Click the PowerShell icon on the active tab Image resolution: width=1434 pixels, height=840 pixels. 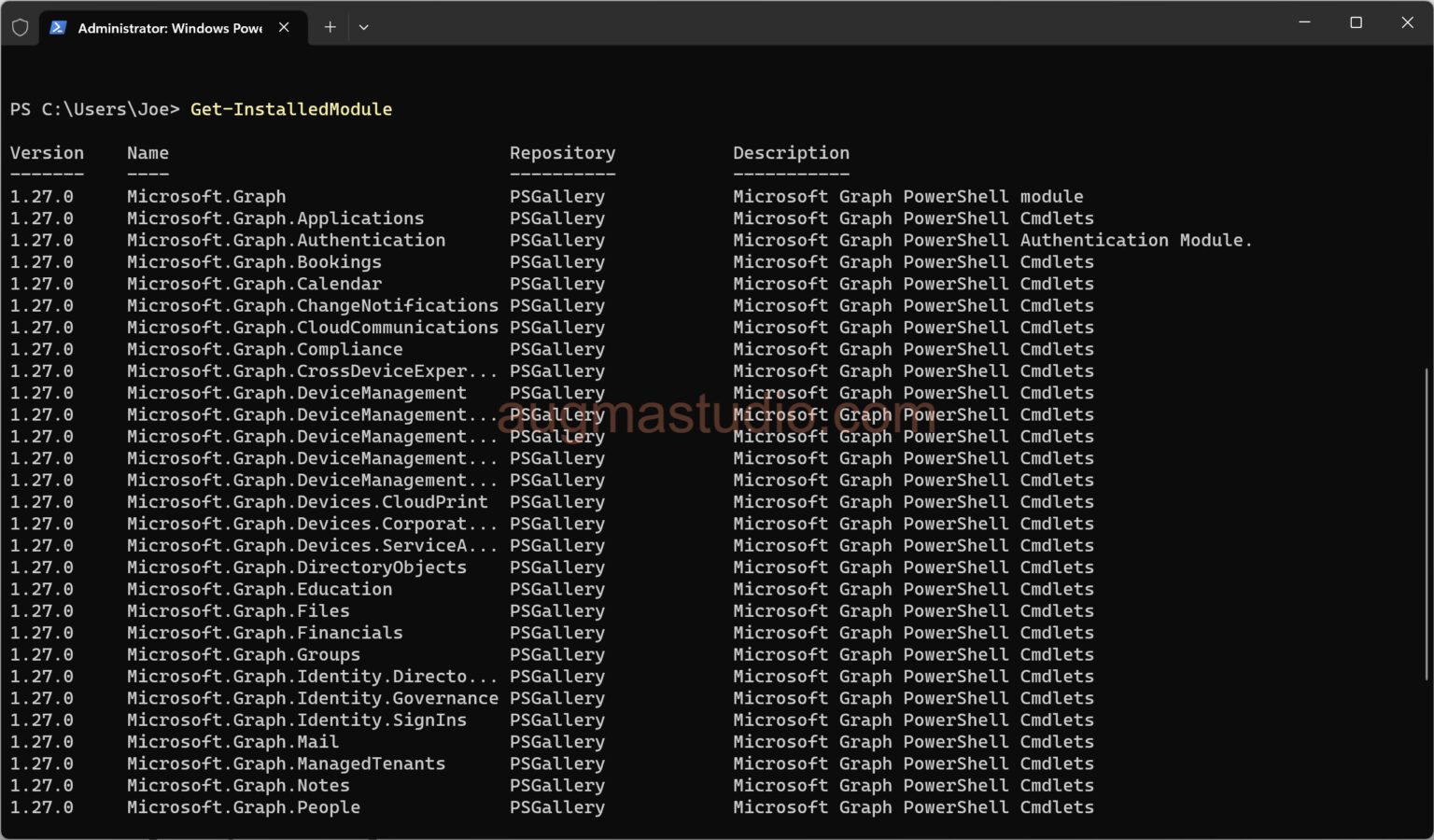click(58, 28)
